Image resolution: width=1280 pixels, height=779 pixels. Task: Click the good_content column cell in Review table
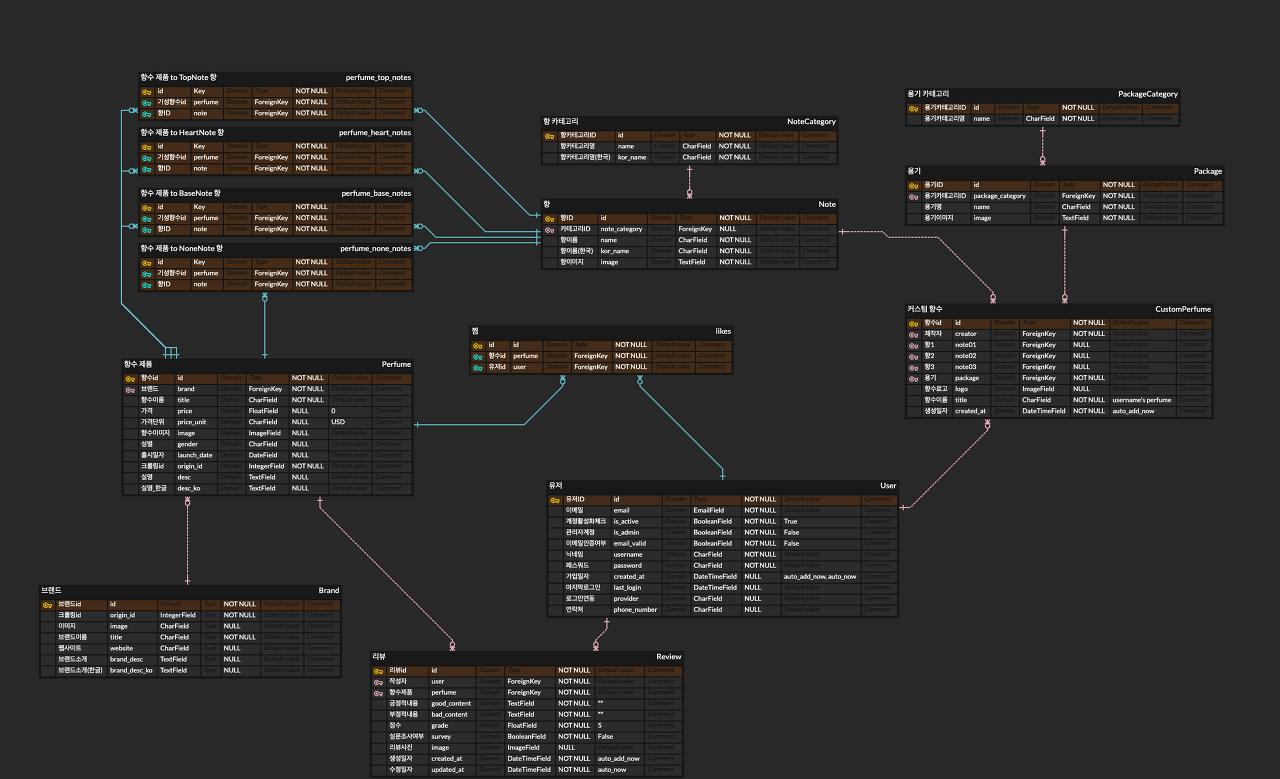(451, 703)
